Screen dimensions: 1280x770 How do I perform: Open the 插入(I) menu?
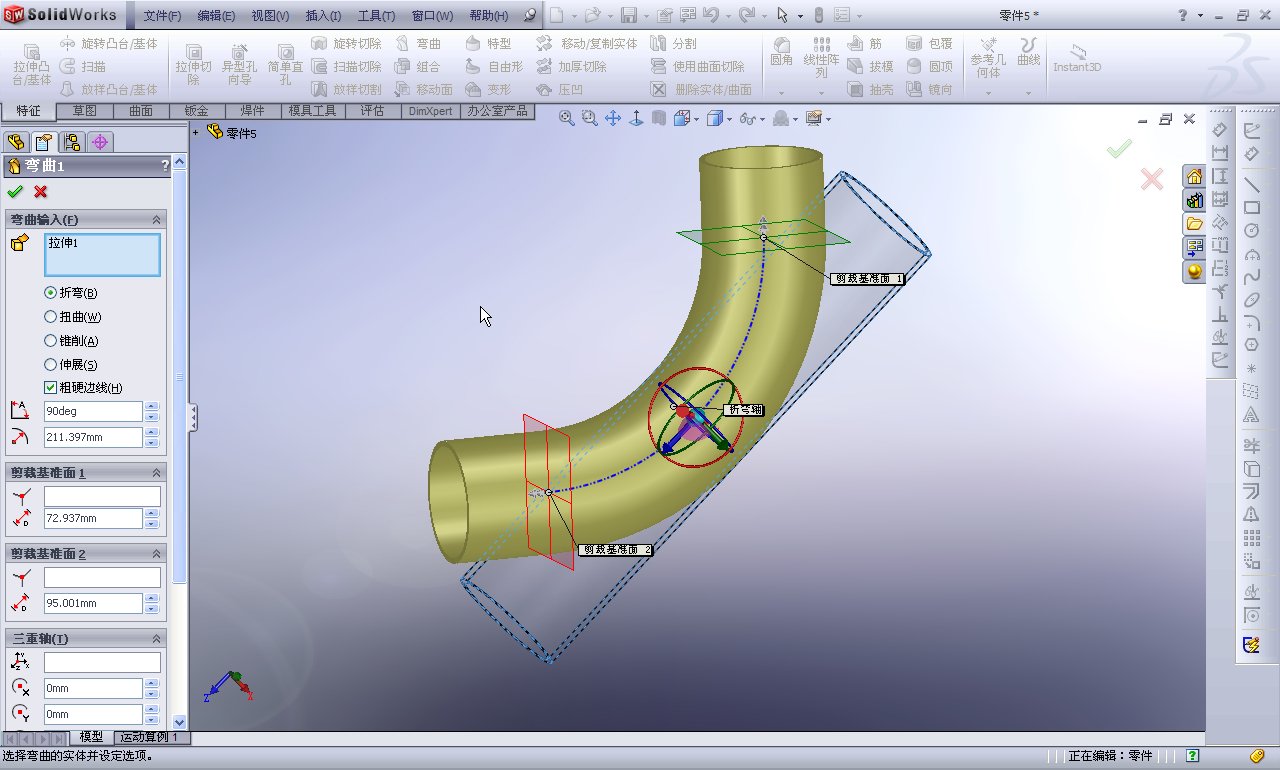323,16
